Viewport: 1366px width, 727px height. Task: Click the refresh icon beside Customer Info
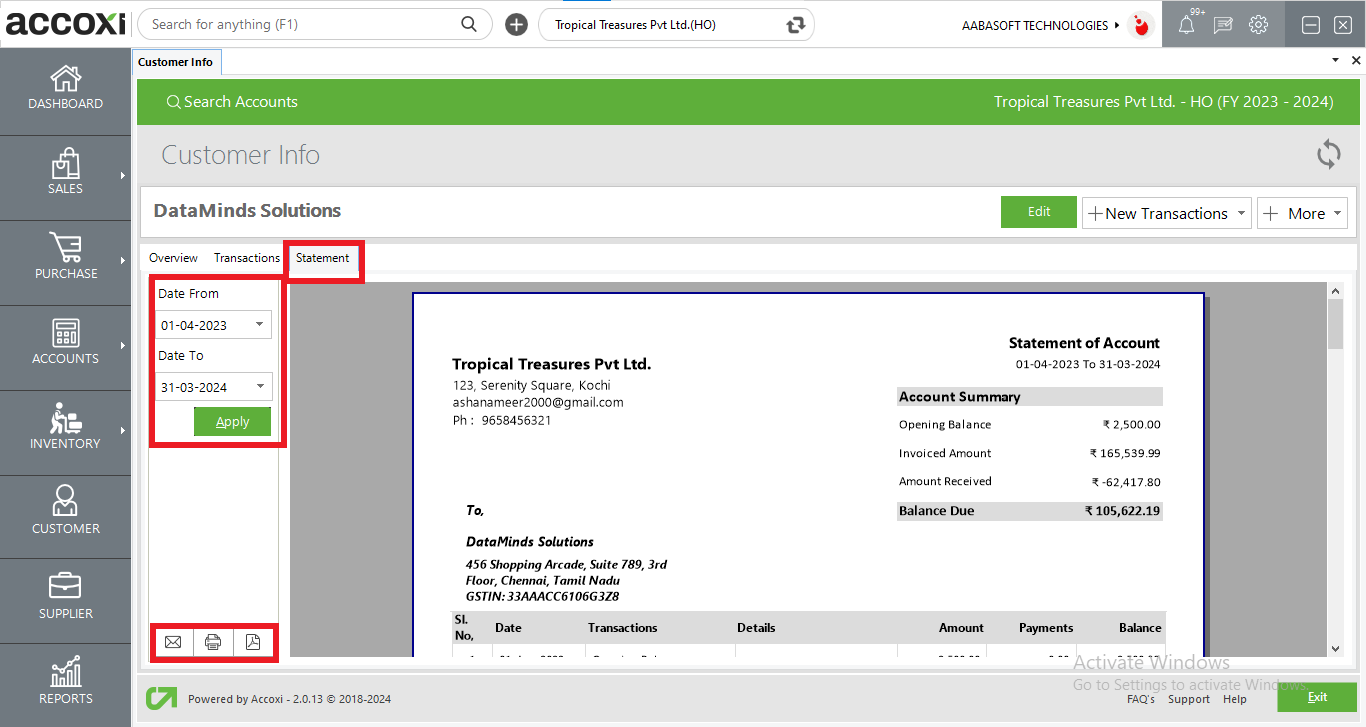(x=1328, y=155)
